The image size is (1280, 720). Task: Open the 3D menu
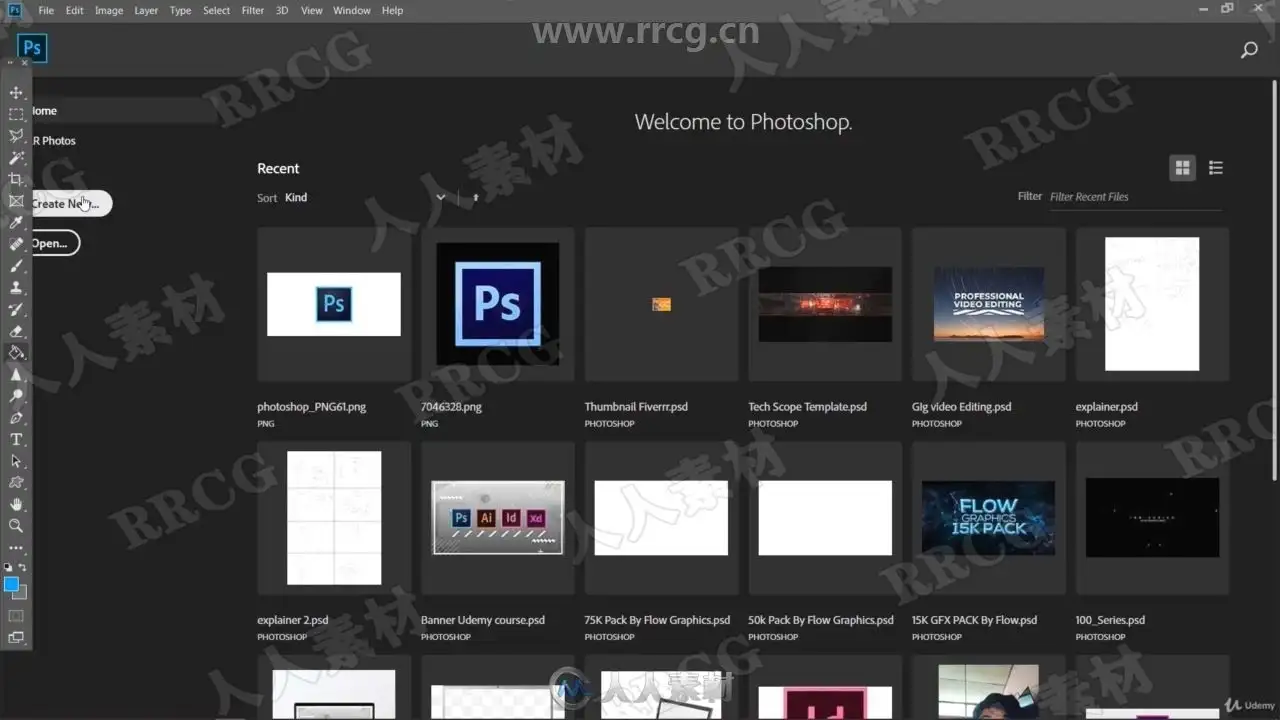click(282, 10)
